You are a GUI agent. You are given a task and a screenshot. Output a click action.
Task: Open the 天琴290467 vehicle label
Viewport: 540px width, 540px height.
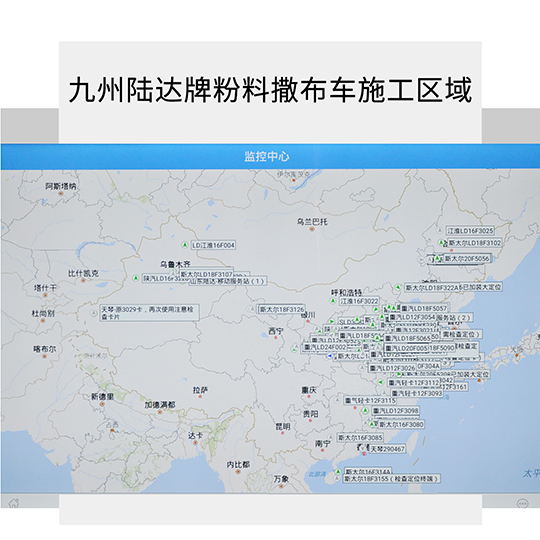coord(387,449)
